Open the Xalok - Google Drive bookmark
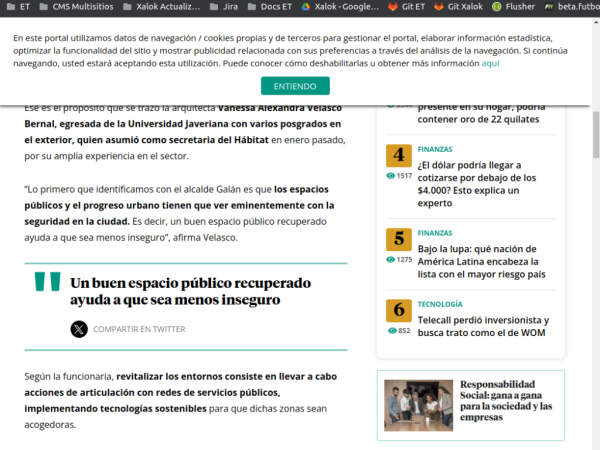Viewport: 600px width, 450px height. click(340, 7)
